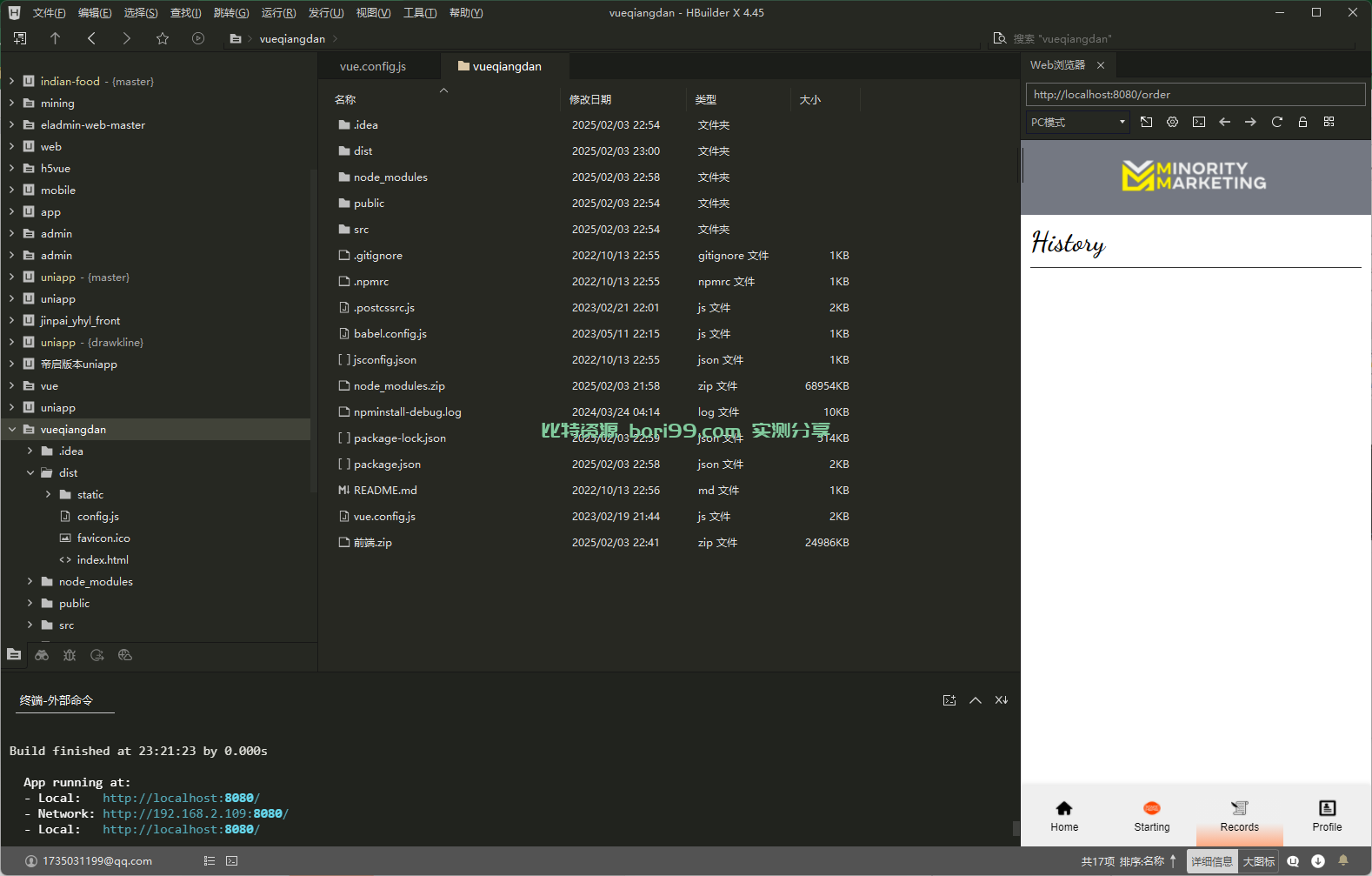Open the PC模式 device mode dropdown
Image resolution: width=1372 pixels, height=876 pixels.
click(1078, 122)
